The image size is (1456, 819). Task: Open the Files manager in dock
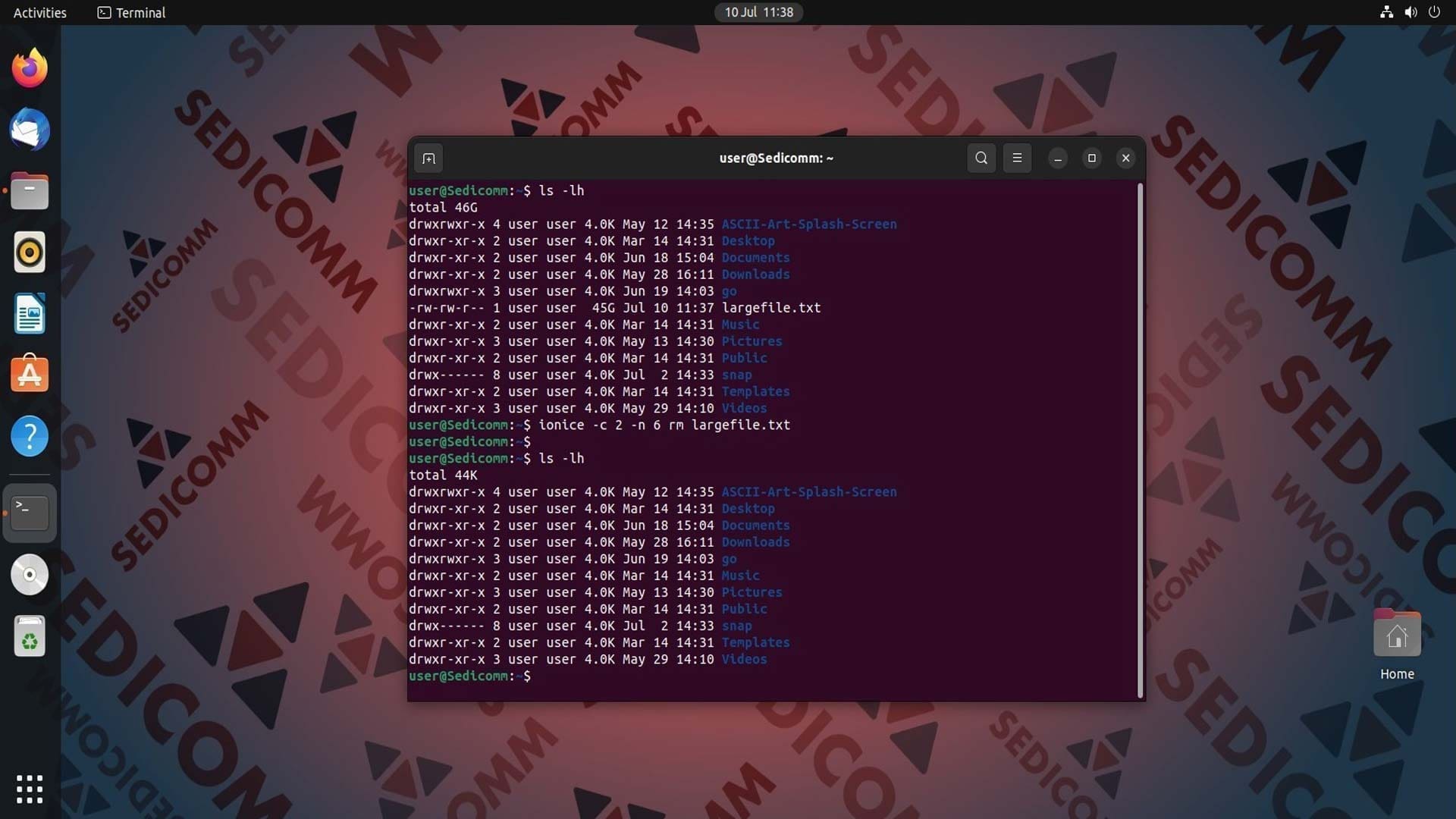pyautogui.click(x=30, y=191)
